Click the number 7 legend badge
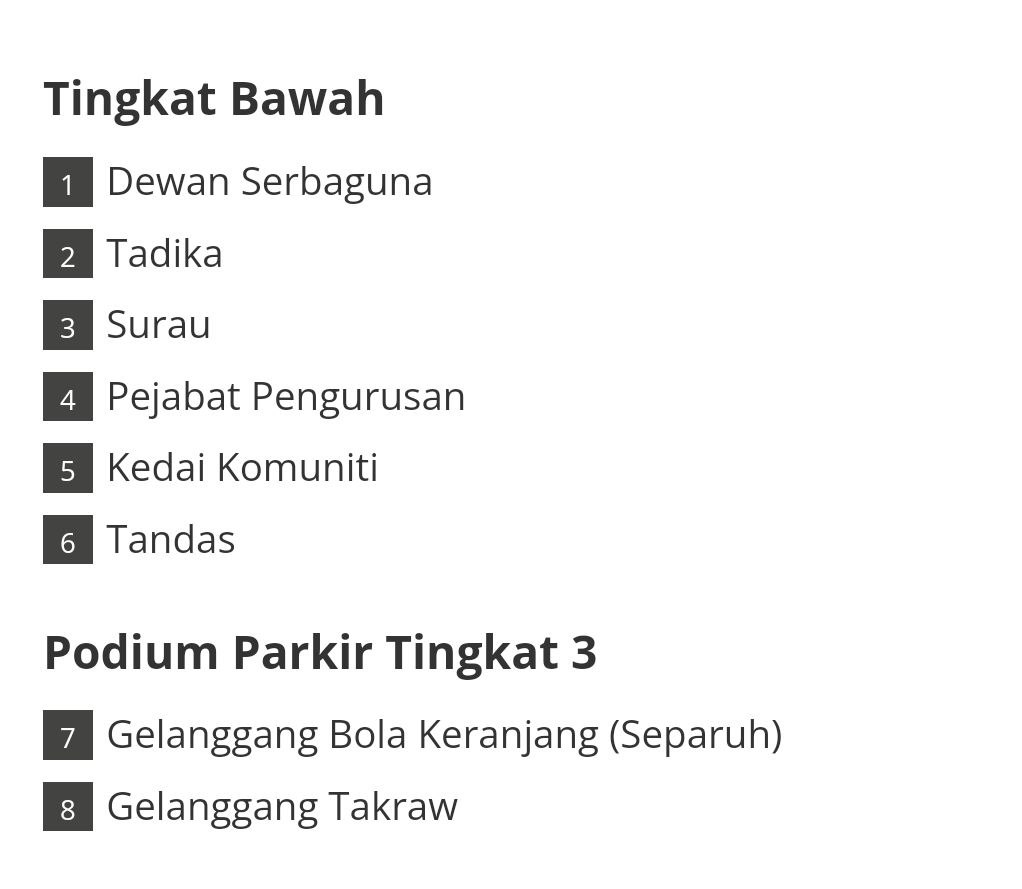Screen dimensions: 1022x889 point(68,735)
